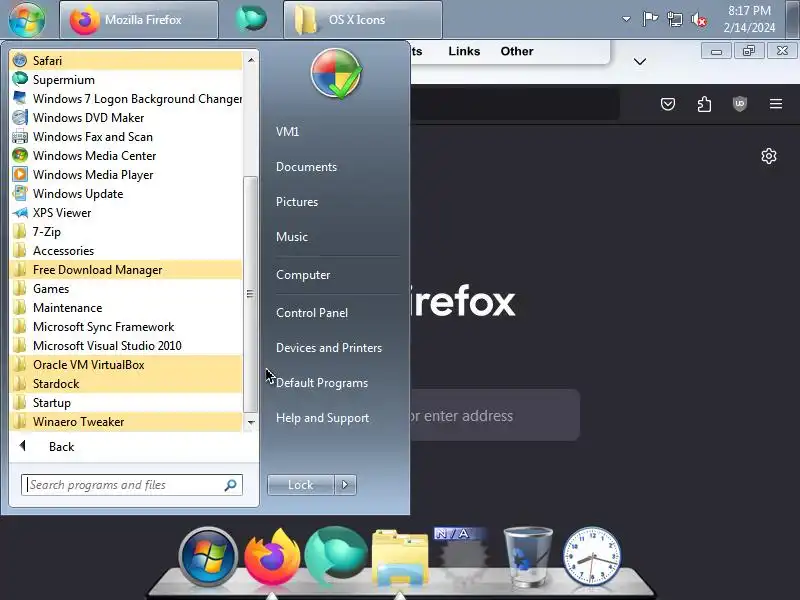The height and width of the screenshot is (600, 800).
Task: Open Documents from the Start menu
Action: [x=306, y=167]
